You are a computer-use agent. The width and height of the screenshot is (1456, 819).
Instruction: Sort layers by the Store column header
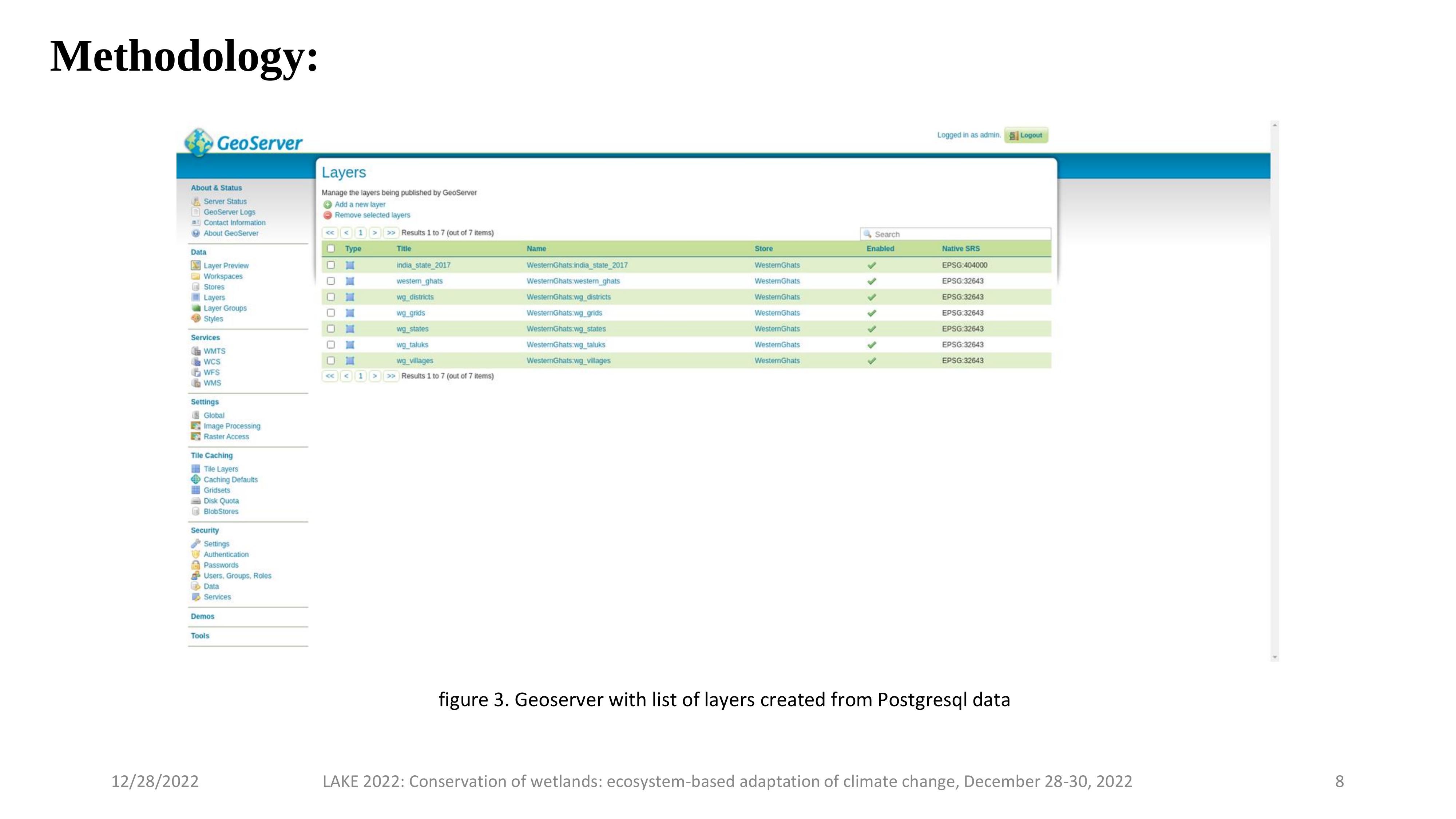coord(763,249)
